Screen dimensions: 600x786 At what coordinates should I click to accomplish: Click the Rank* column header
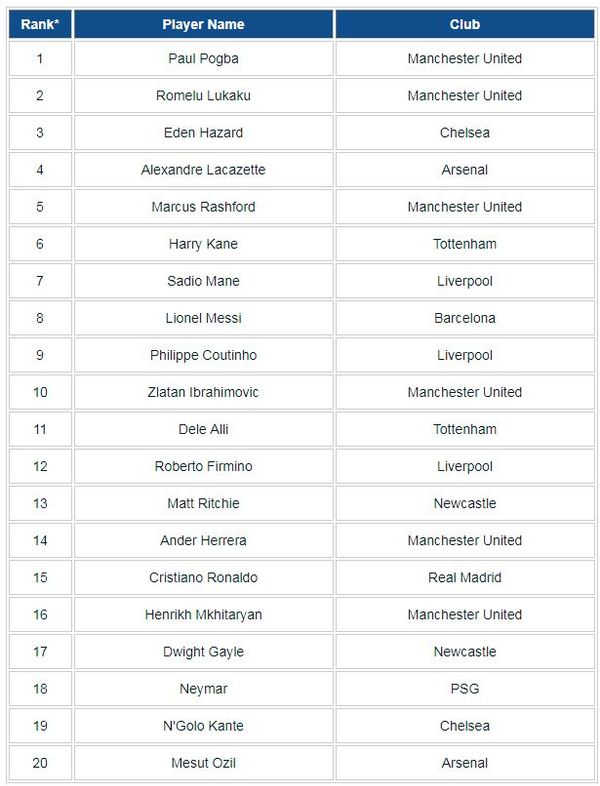point(40,24)
